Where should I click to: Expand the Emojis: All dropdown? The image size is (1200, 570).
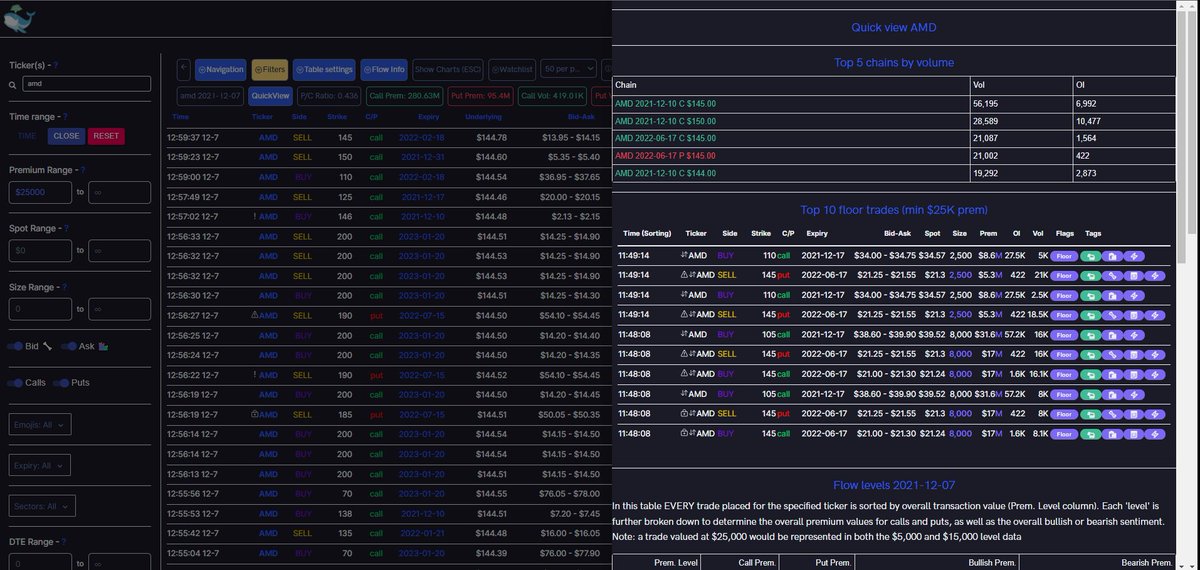click(x=40, y=425)
